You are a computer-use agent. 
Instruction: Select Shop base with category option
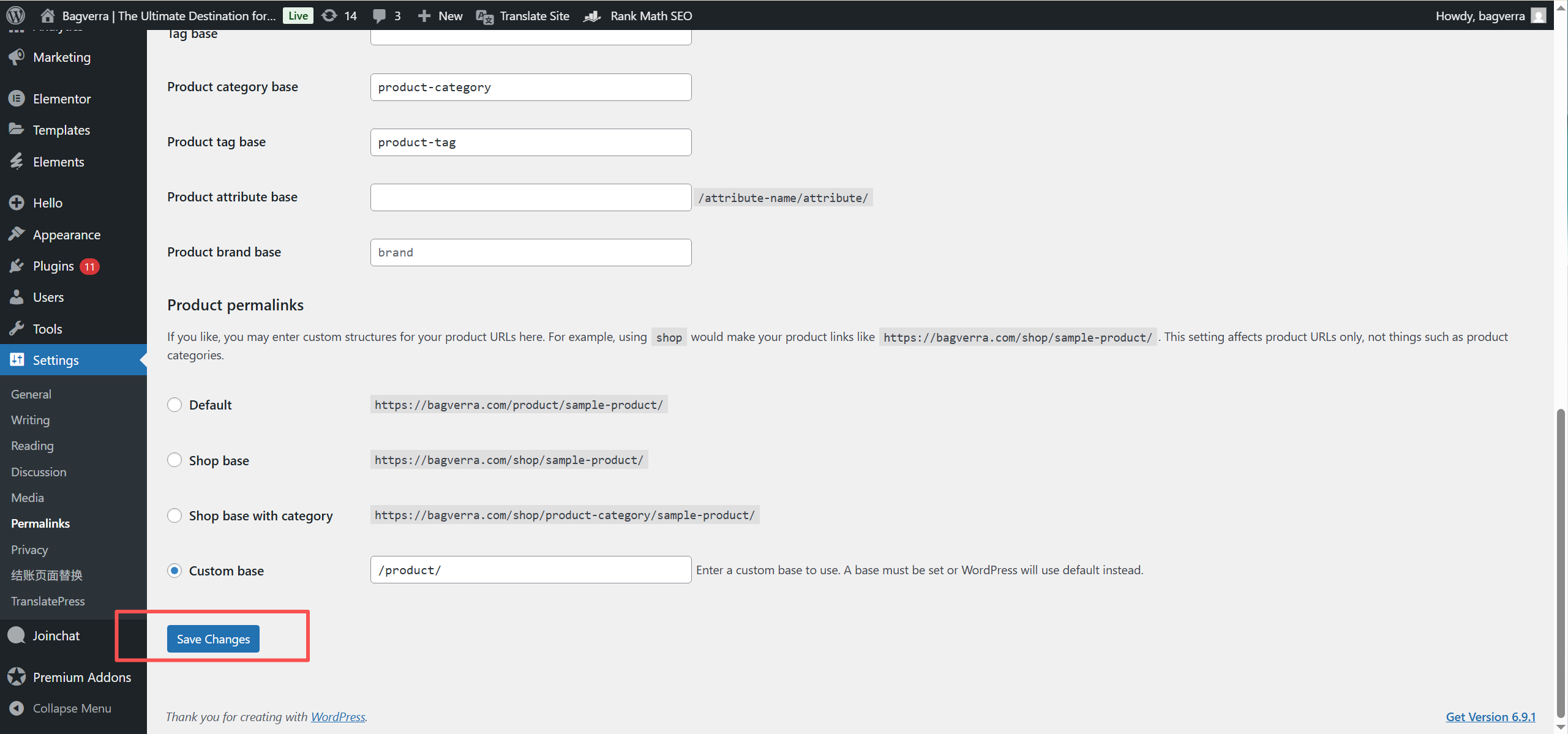pyautogui.click(x=174, y=515)
